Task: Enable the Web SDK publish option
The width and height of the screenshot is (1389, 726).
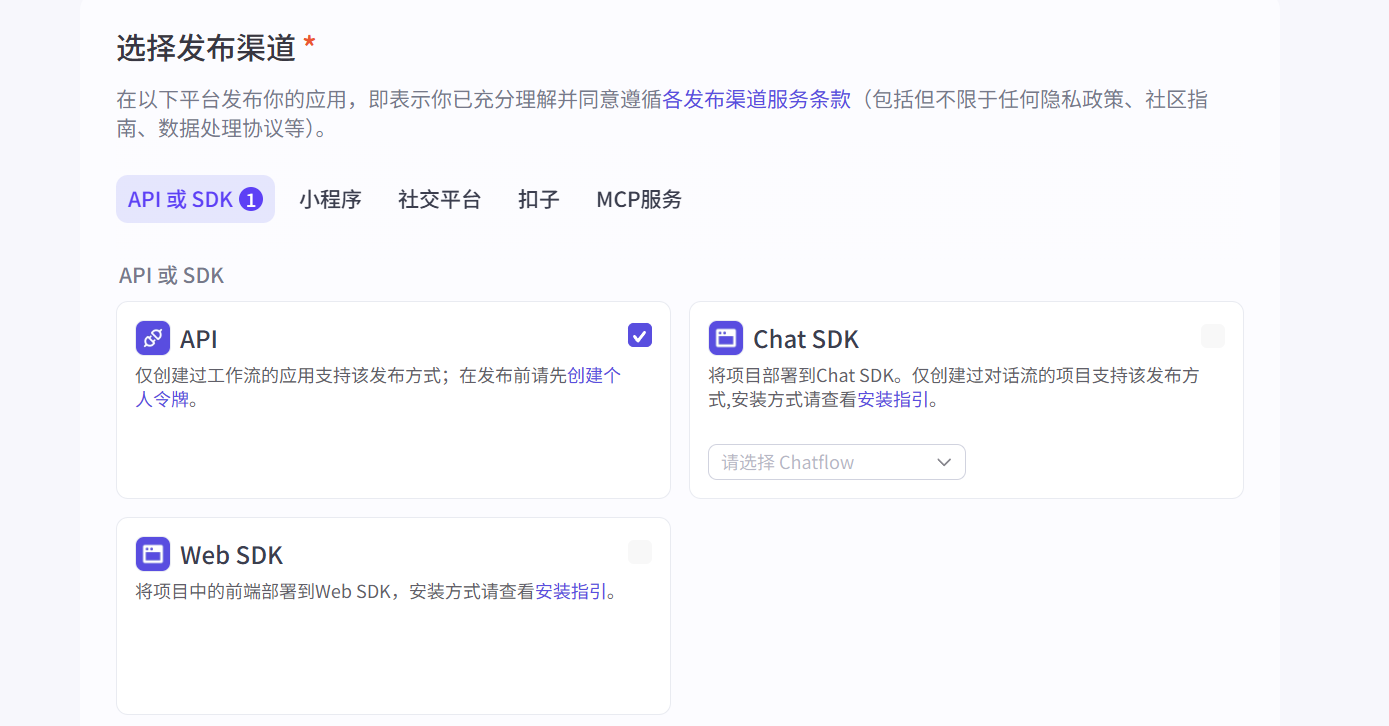Action: [x=639, y=551]
